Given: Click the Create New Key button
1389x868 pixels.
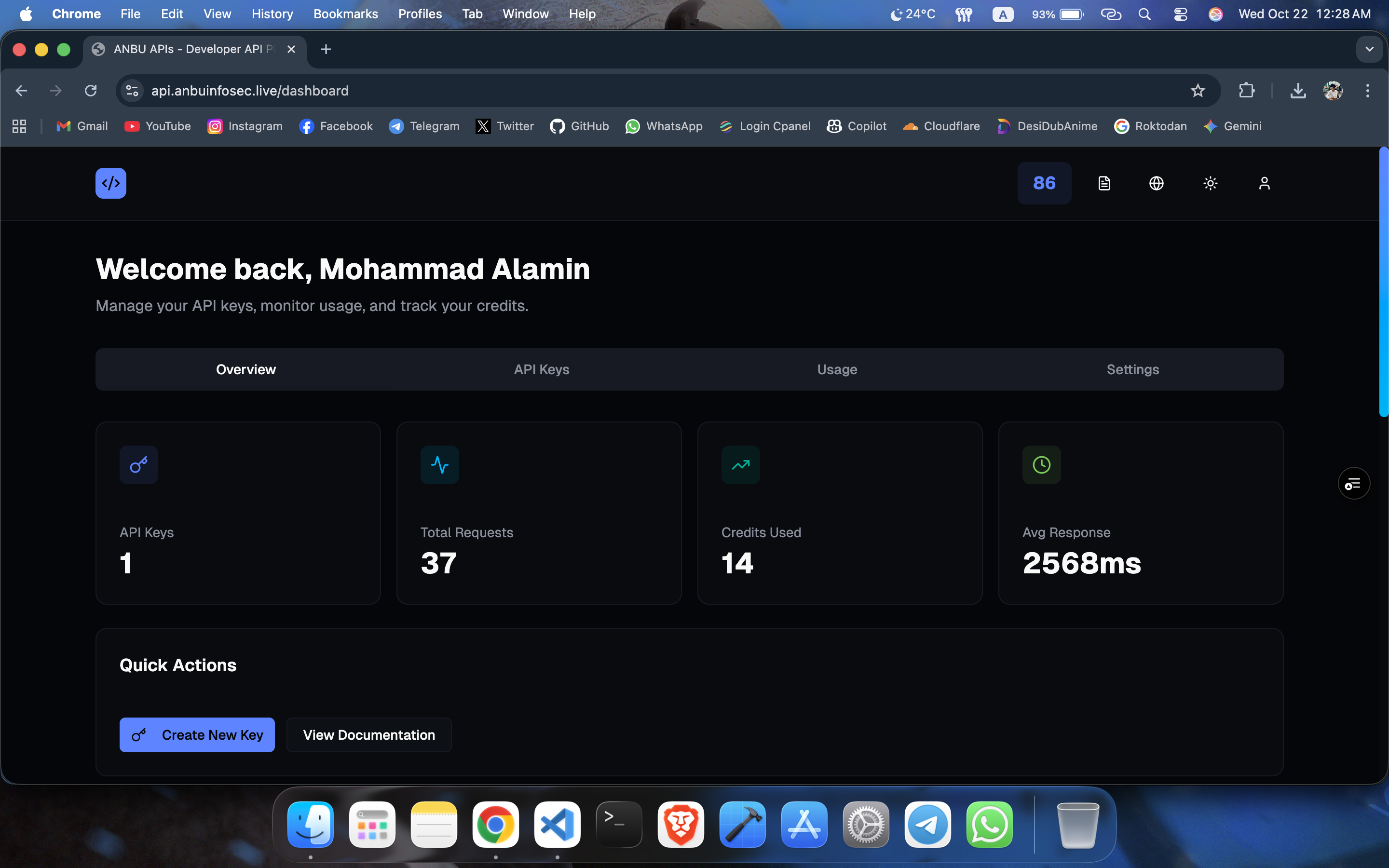Looking at the screenshot, I should click(197, 735).
